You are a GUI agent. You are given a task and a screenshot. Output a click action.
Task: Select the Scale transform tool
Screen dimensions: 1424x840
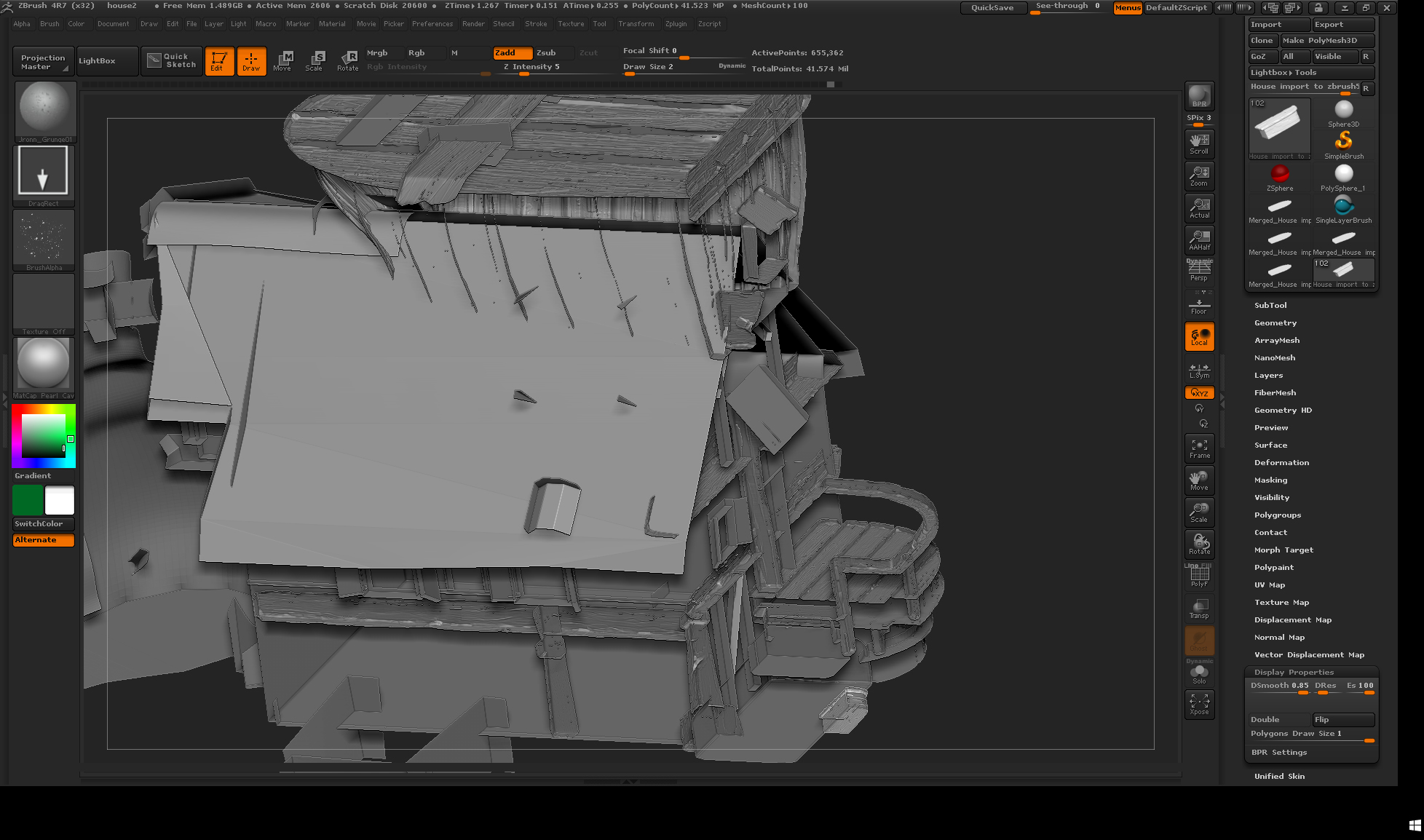(x=315, y=60)
